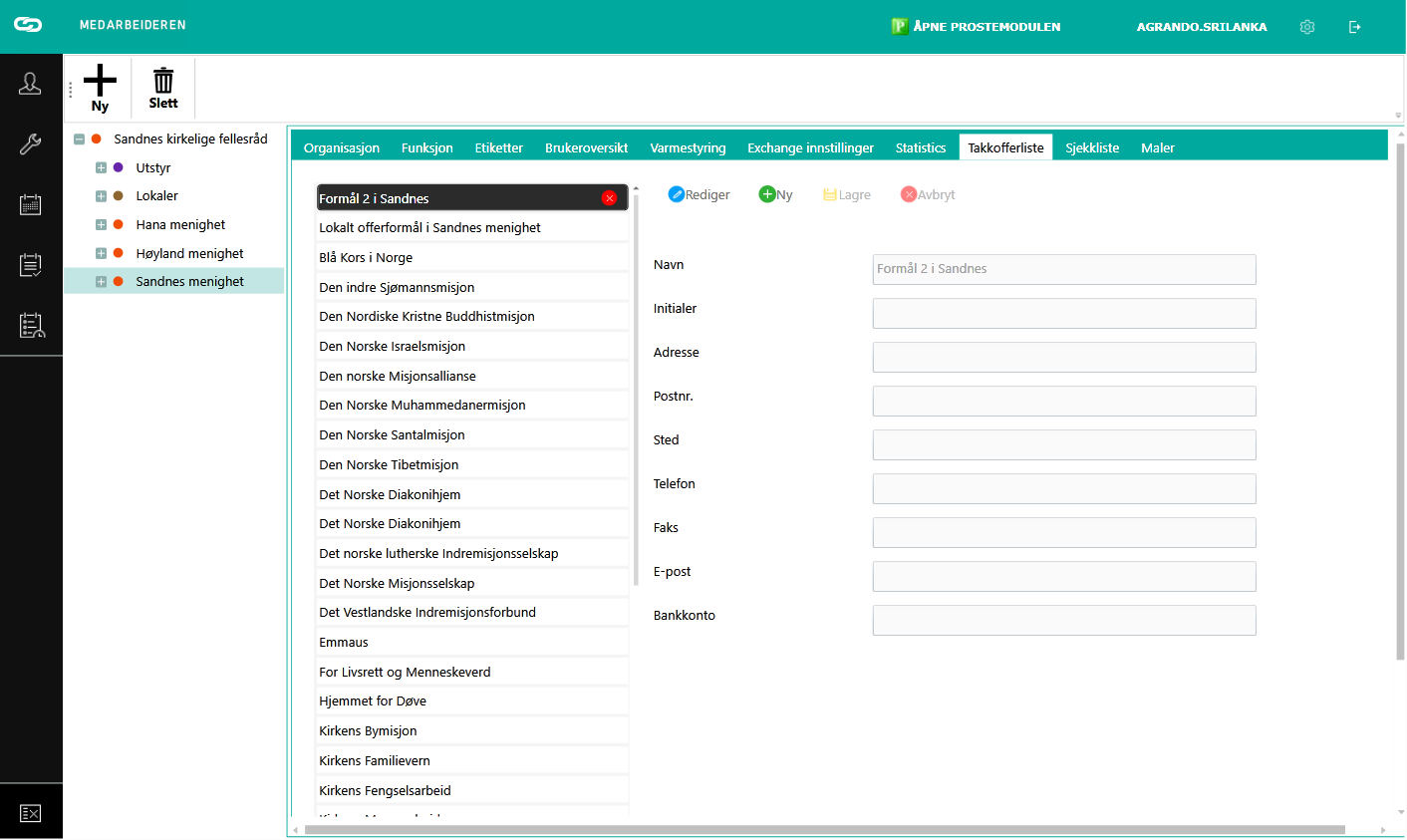Switch to the Etiketter tab
Screen dimensions: 1407x840
pos(499,147)
